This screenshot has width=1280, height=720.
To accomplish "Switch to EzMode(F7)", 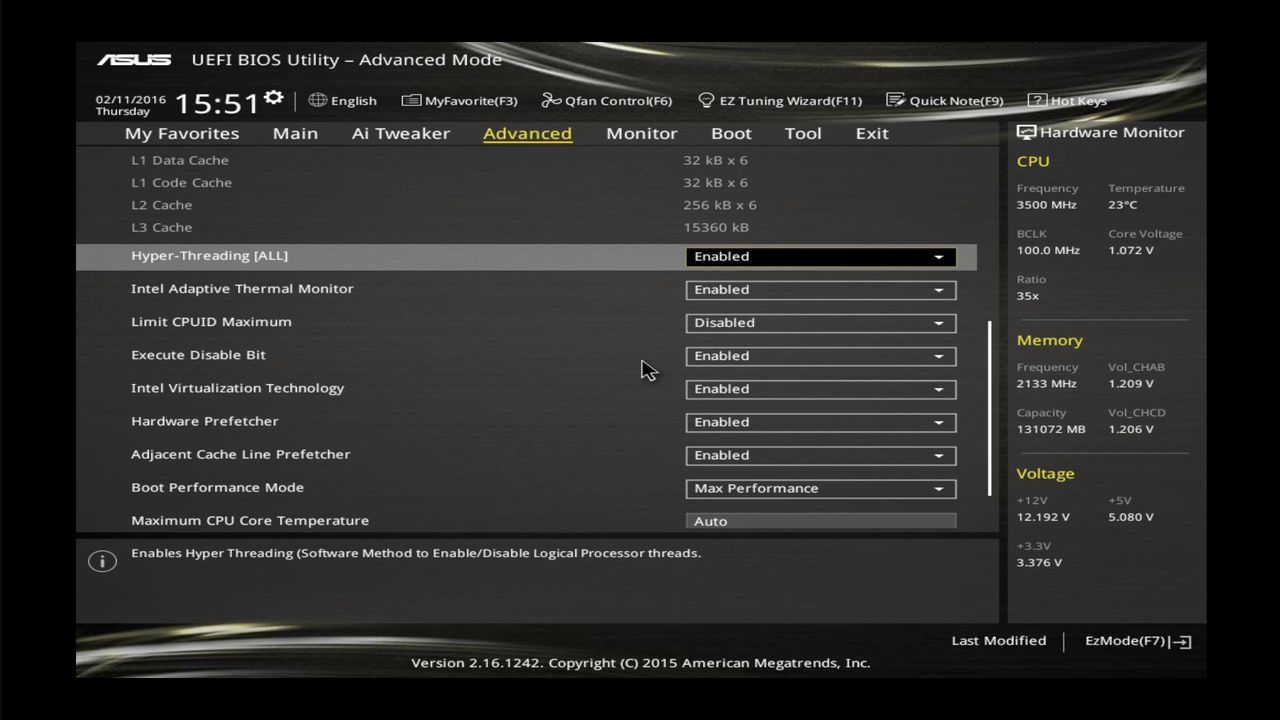I will [x=1138, y=641].
